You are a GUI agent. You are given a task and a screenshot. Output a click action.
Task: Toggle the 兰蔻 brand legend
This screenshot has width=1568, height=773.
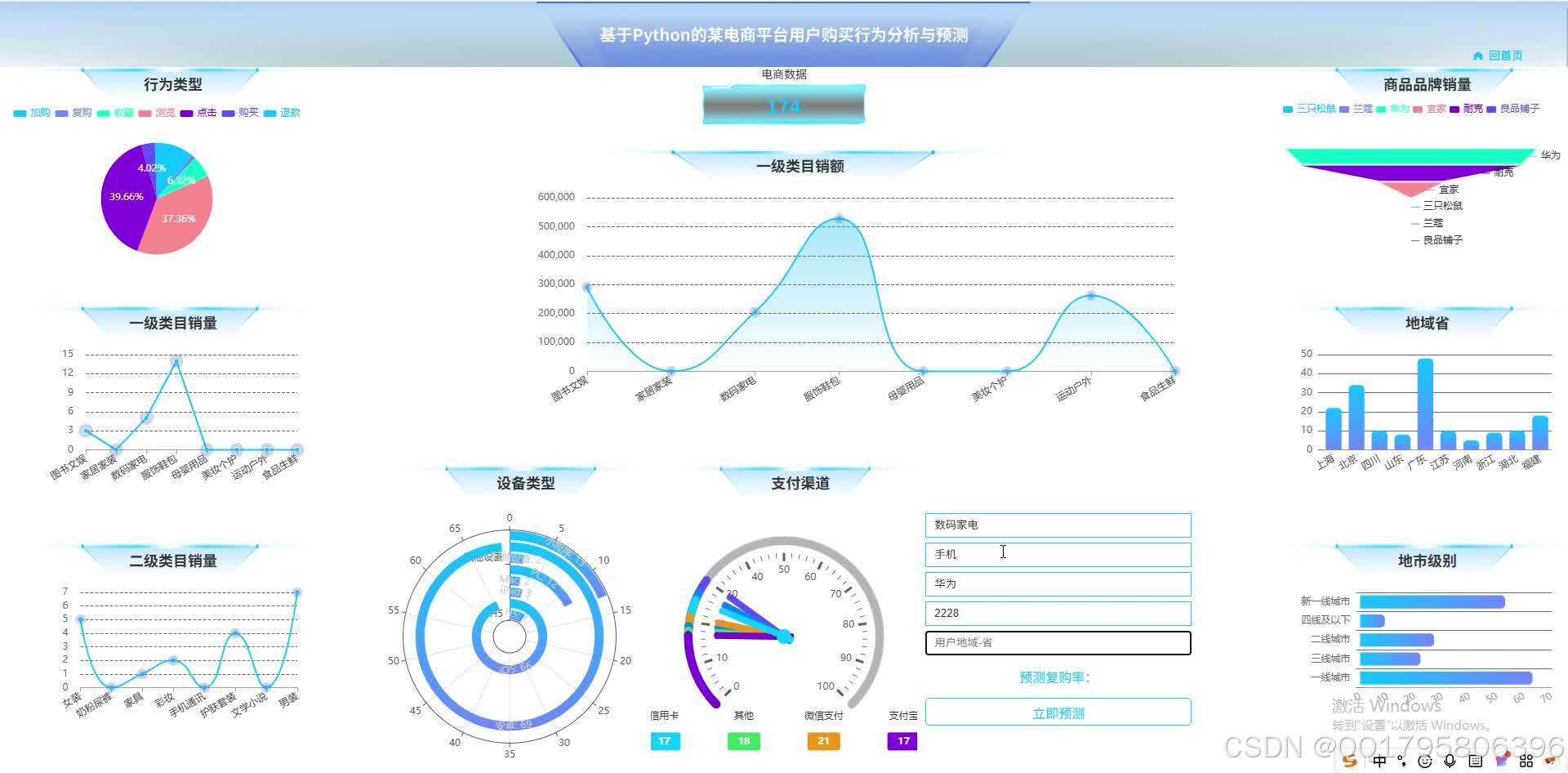click(1356, 109)
